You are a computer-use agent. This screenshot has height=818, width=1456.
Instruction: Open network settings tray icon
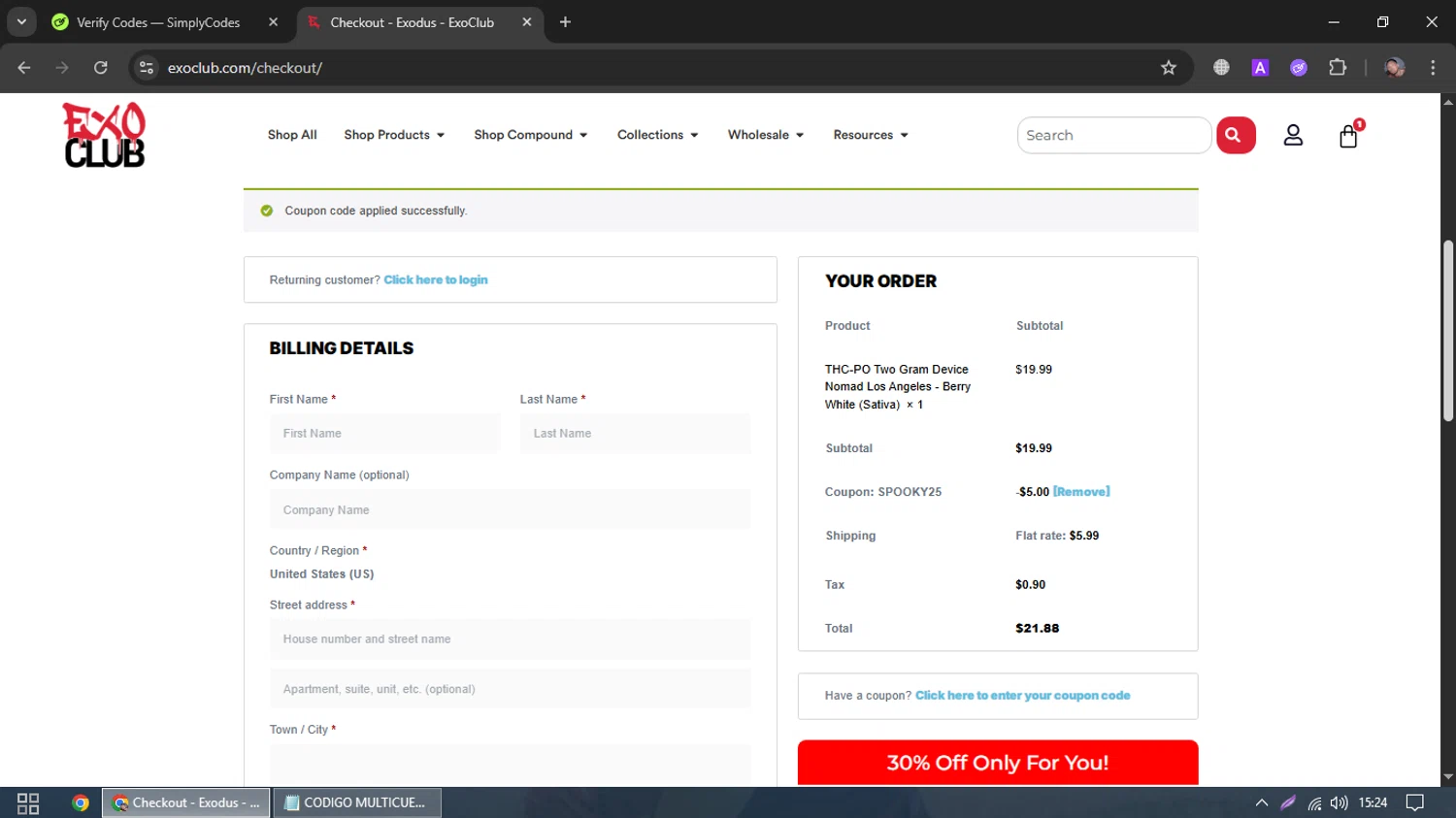tap(1314, 803)
